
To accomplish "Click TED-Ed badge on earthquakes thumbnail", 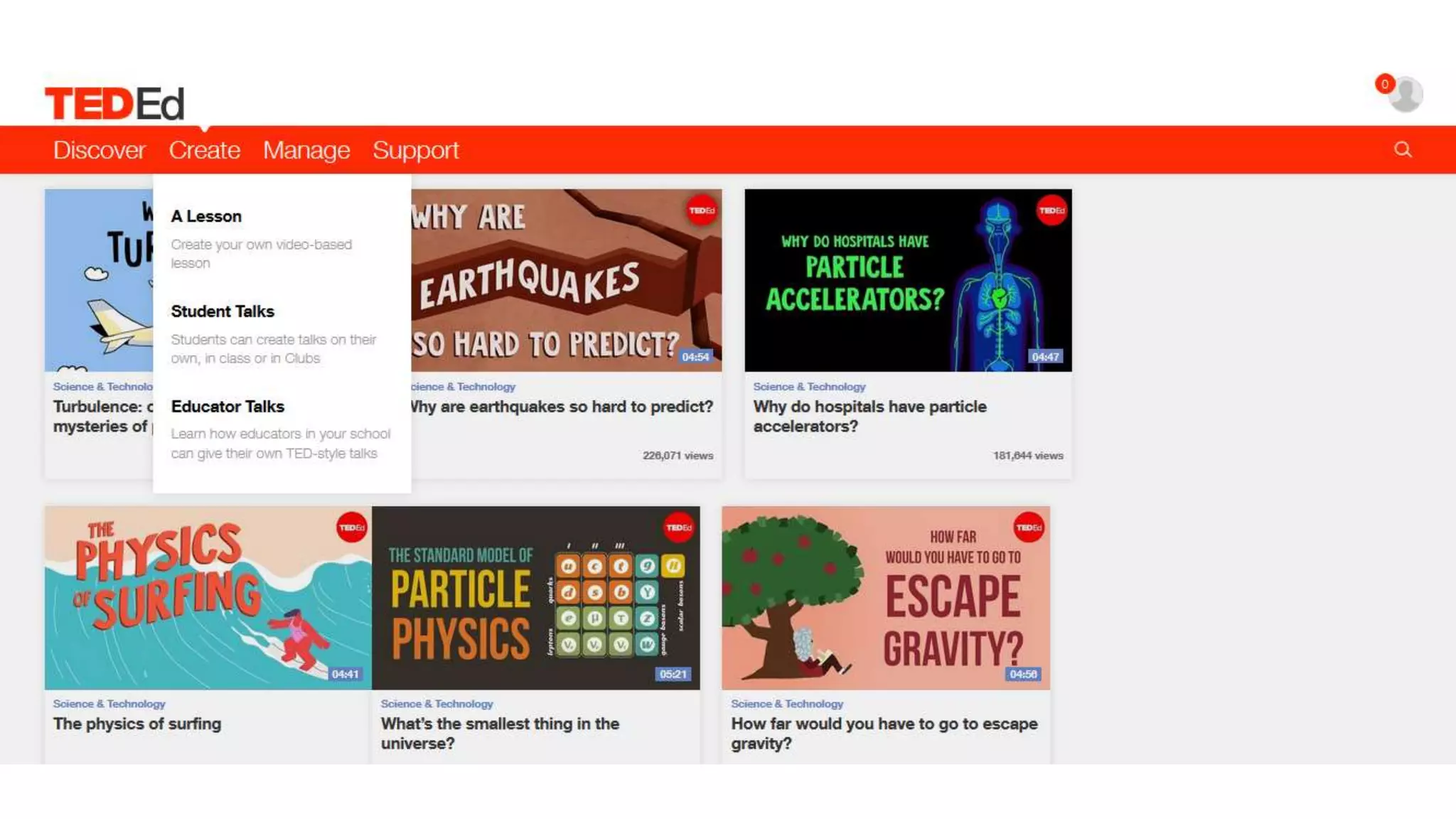I will [702, 210].
